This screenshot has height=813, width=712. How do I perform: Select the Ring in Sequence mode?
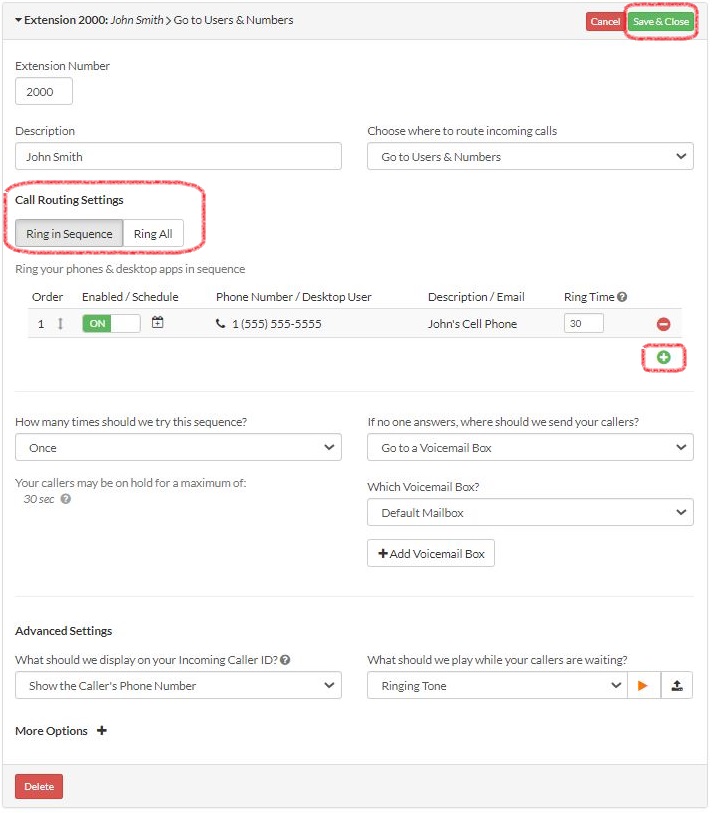(x=68, y=233)
